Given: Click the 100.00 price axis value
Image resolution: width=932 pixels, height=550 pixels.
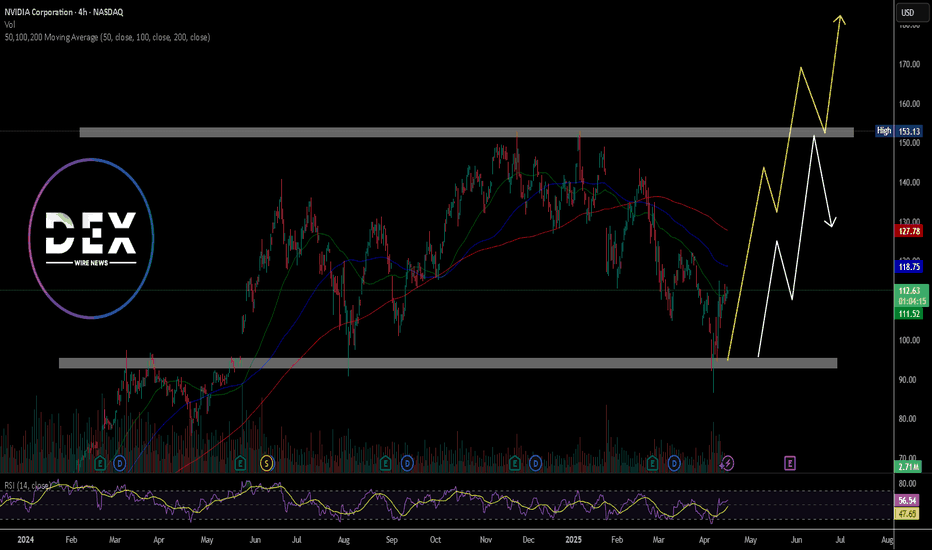Looking at the screenshot, I should 909,340.
